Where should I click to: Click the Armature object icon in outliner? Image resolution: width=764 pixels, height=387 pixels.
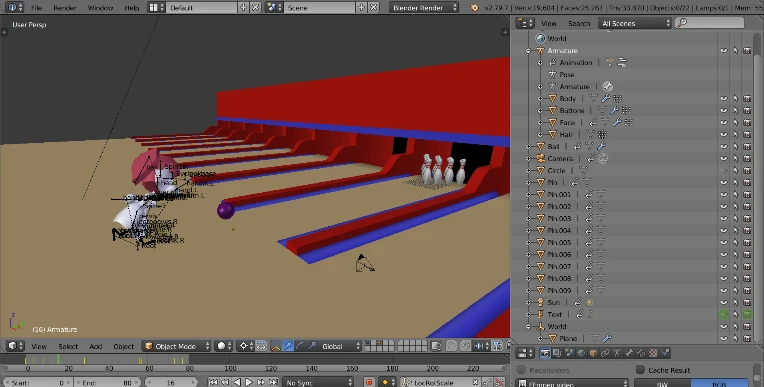(x=540, y=51)
